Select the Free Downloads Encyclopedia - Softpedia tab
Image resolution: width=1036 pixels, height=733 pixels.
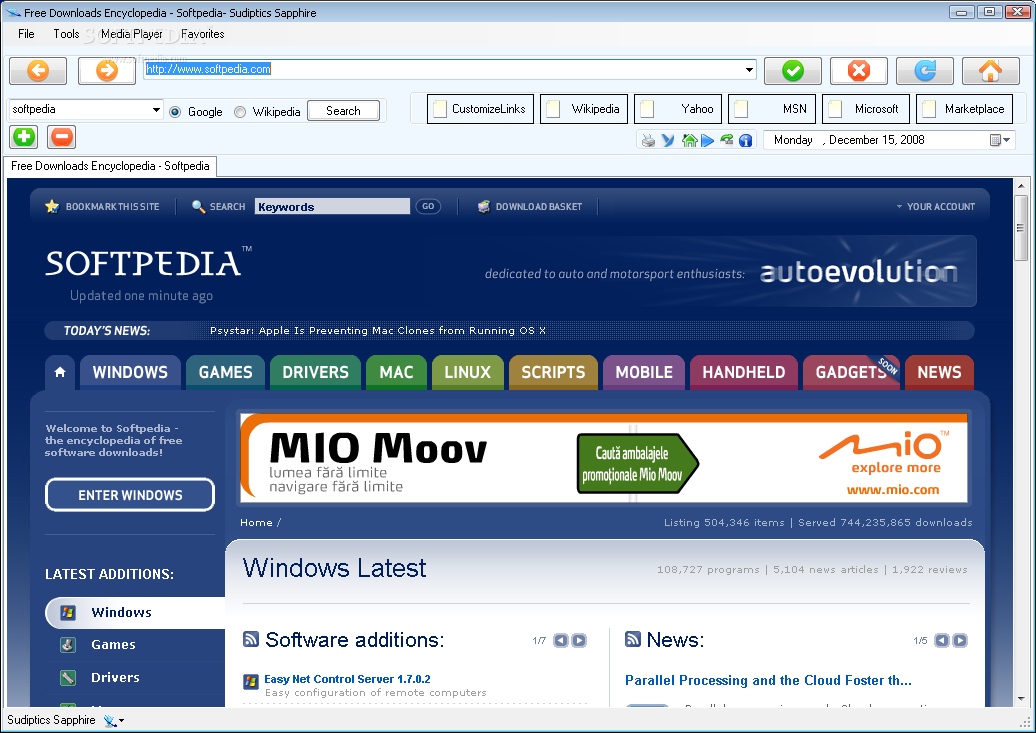pyautogui.click(x=110, y=166)
